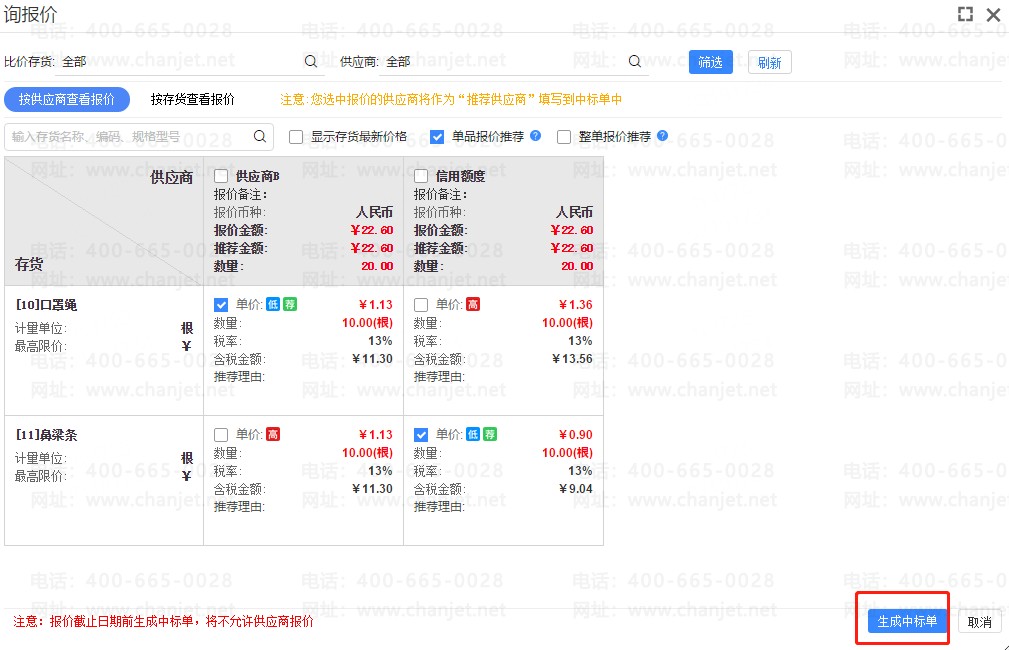Click the fullscreen icon in the dialog header
1009x650 pixels.
965,14
